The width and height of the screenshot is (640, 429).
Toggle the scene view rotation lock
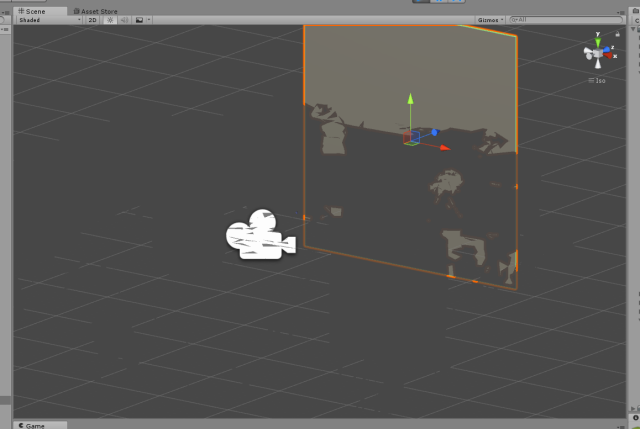click(x=618, y=34)
